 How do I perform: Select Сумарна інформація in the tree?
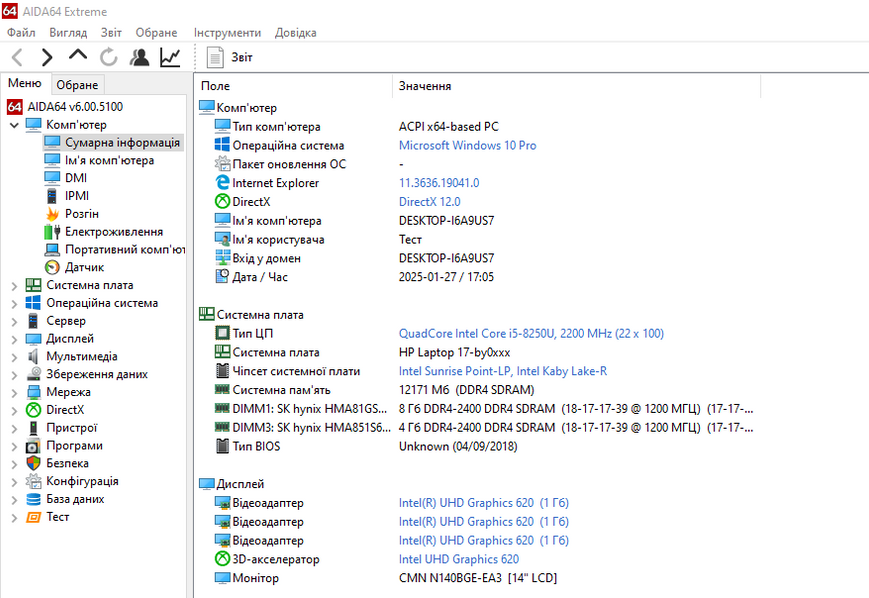(113, 142)
